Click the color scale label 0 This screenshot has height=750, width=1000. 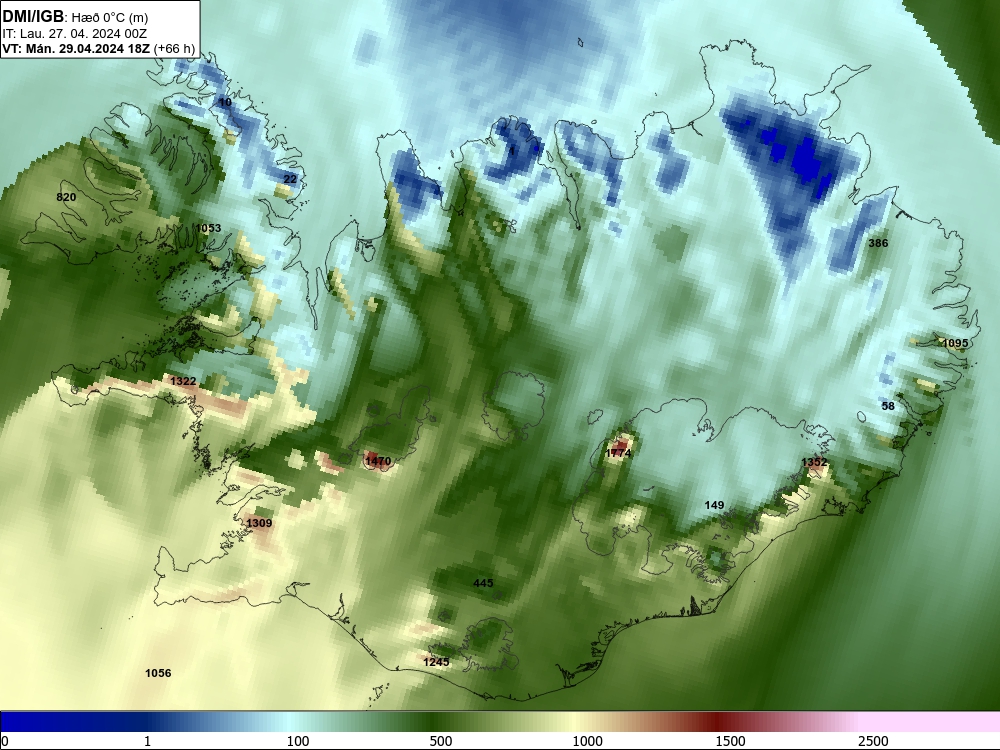coord(5,741)
